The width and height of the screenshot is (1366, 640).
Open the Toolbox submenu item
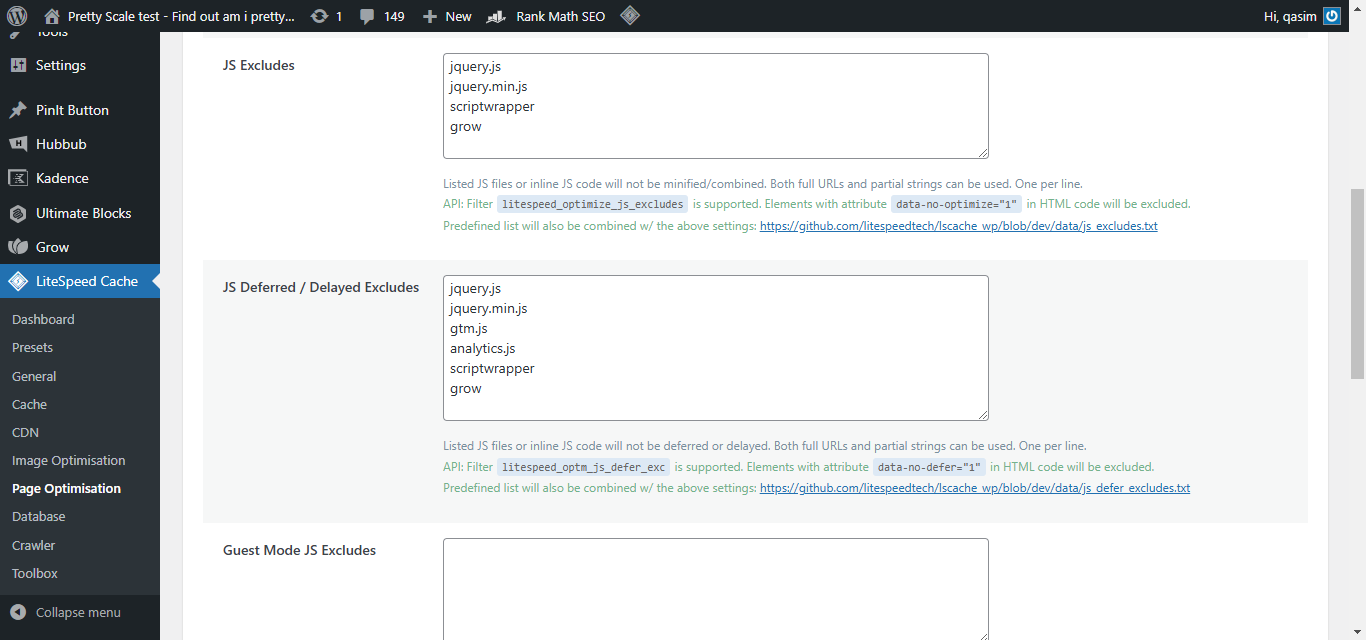pyautogui.click(x=35, y=573)
